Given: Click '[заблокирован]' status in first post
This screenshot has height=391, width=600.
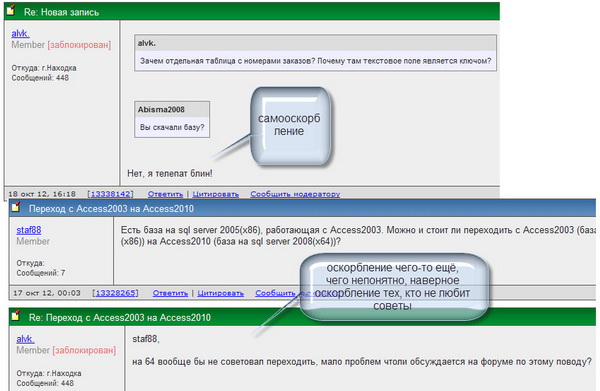Looking at the screenshot, I should (x=79, y=45).
